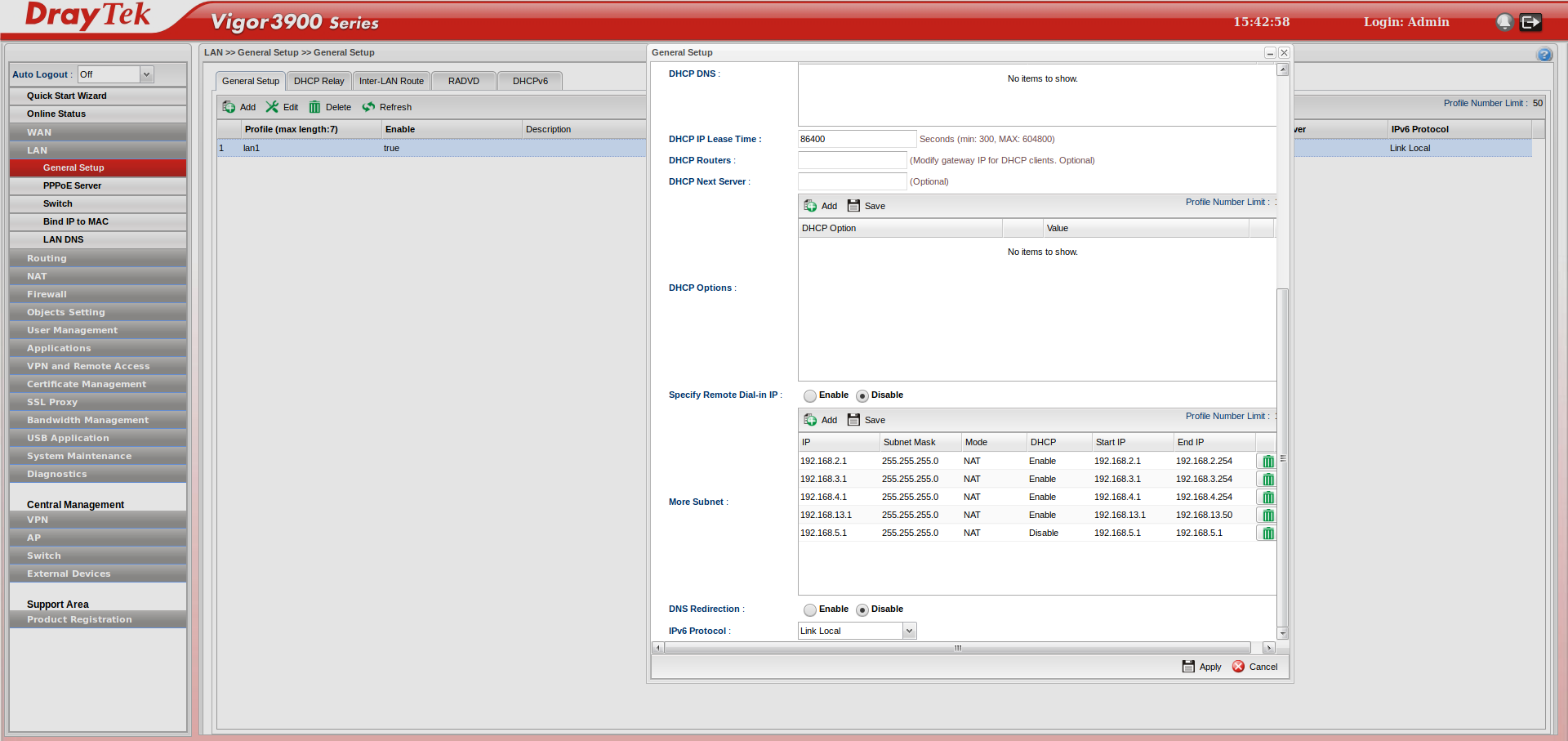Click the dialog horizontal scrollbar
1568x741 pixels.
(x=957, y=648)
